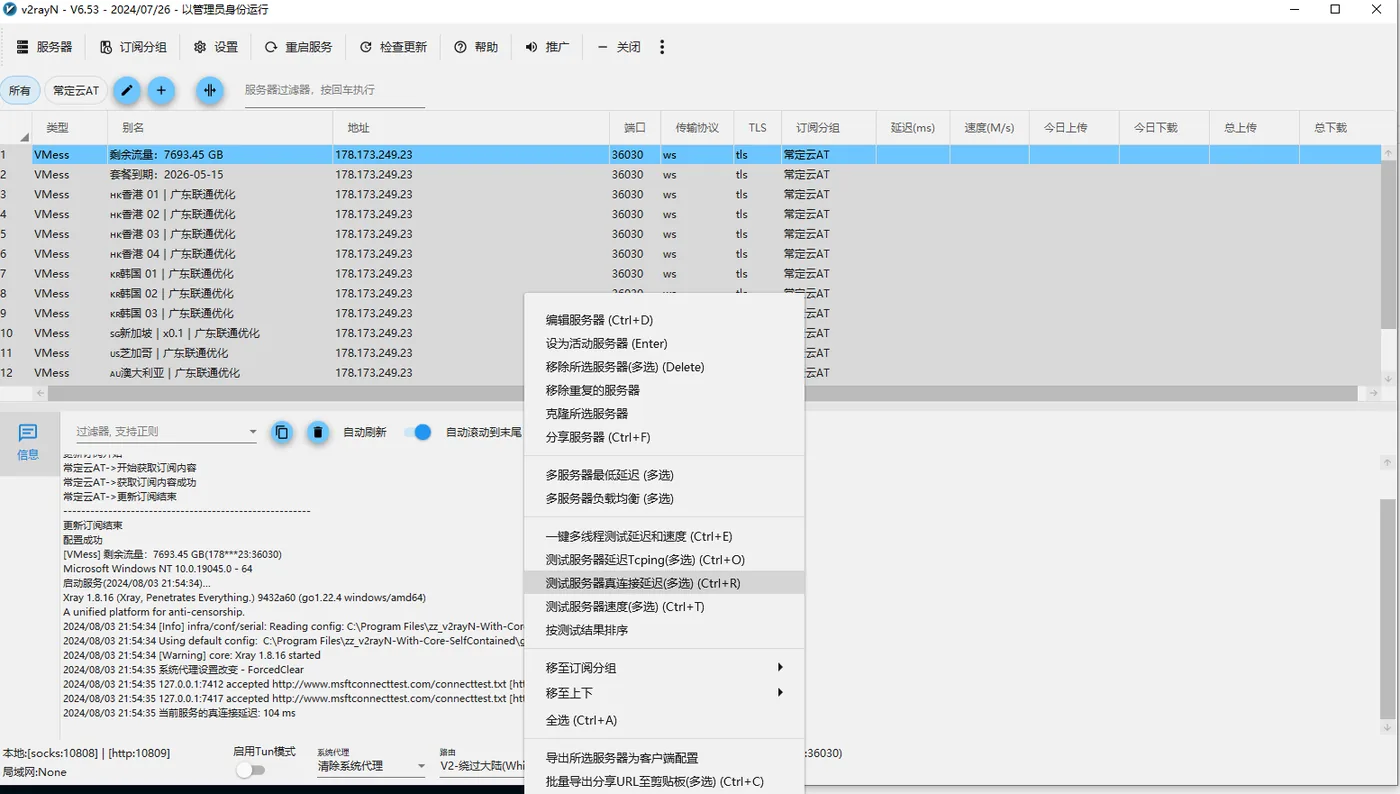Choose 导出所选服务器为客户端配置

click(x=664, y=758)
